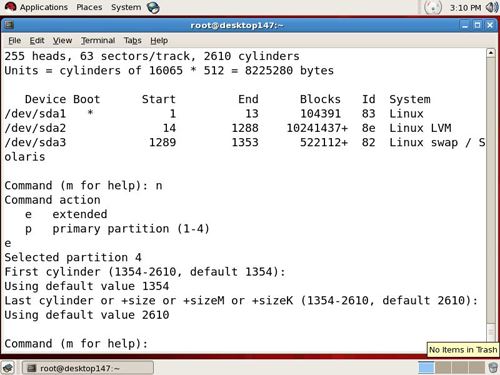Switch to the first workspace
The height and width of the screenshot is (375, 500).
click(x=426, y=368)
